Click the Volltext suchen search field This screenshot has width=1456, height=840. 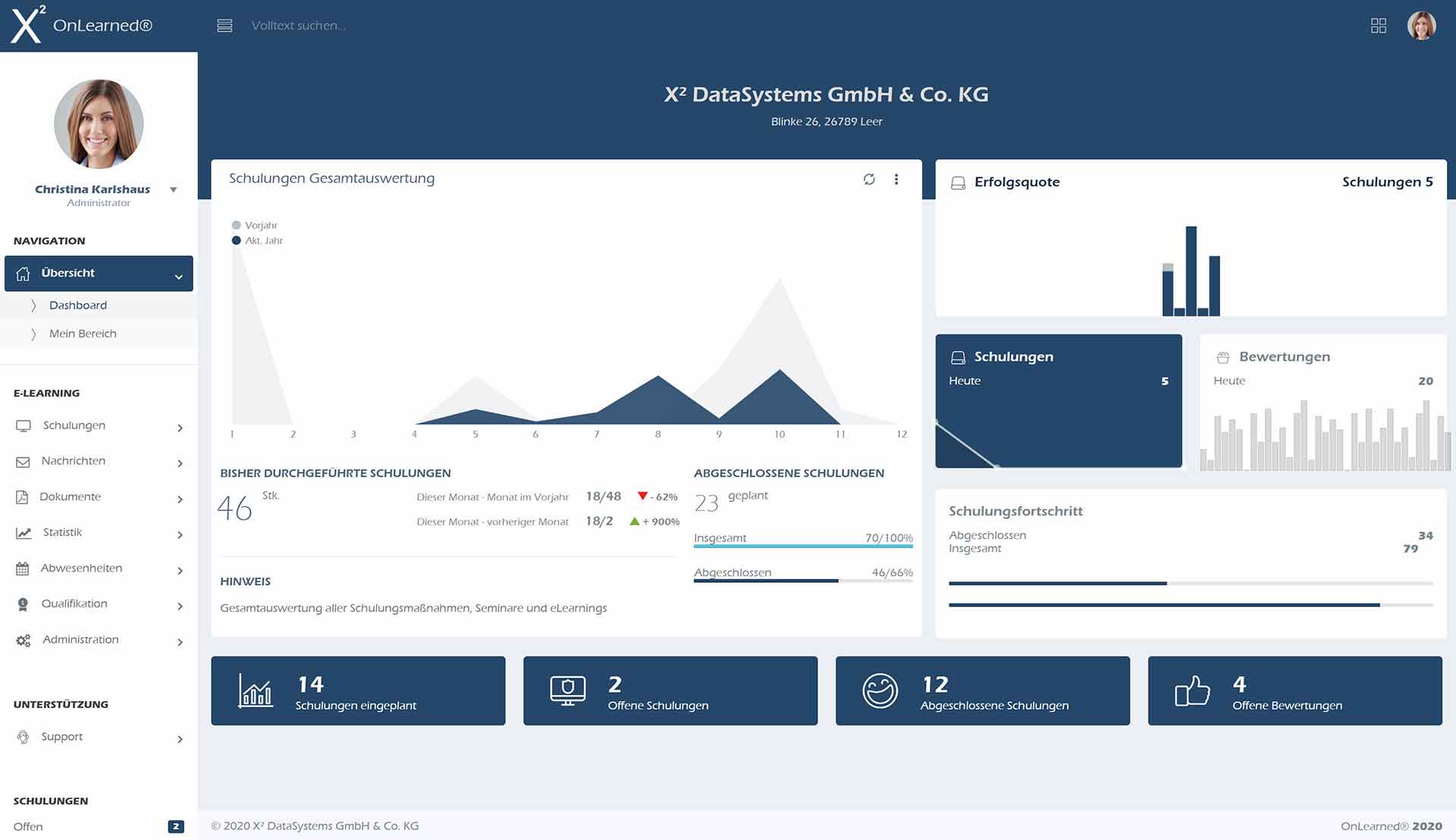tap(299, 26)
